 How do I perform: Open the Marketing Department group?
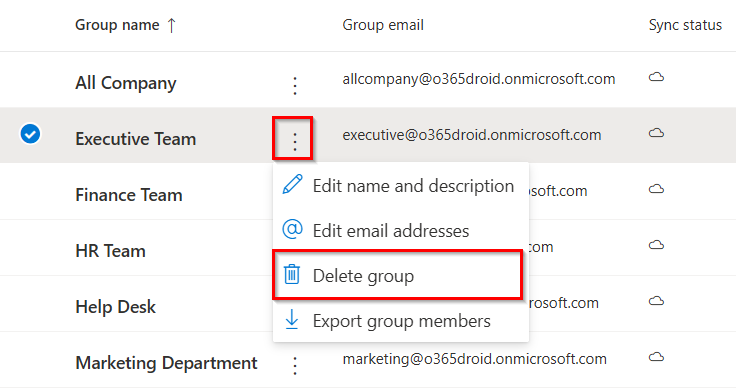pyautogui.click(x=167, y=363)
